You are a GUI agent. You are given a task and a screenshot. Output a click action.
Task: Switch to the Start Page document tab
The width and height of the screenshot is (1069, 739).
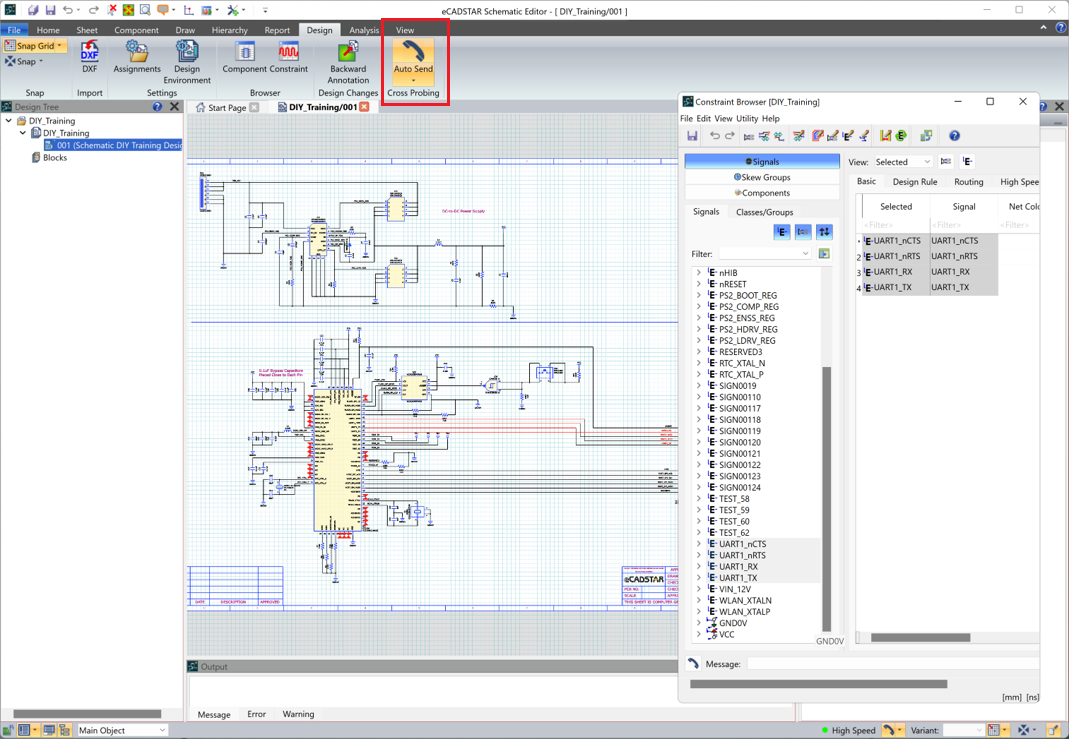(x=227, y=107)
